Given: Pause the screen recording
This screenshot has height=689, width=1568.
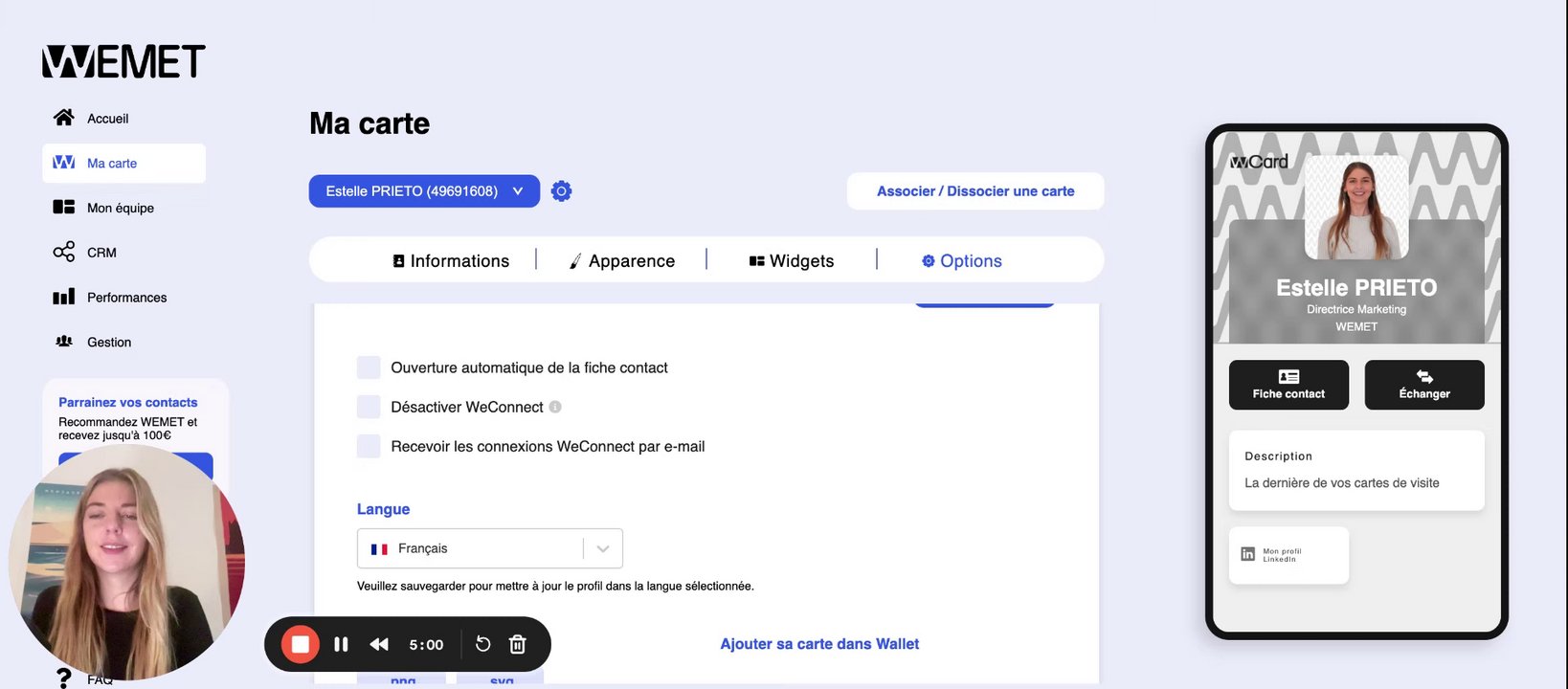Looking at the screenshot, I should point(341,644).
